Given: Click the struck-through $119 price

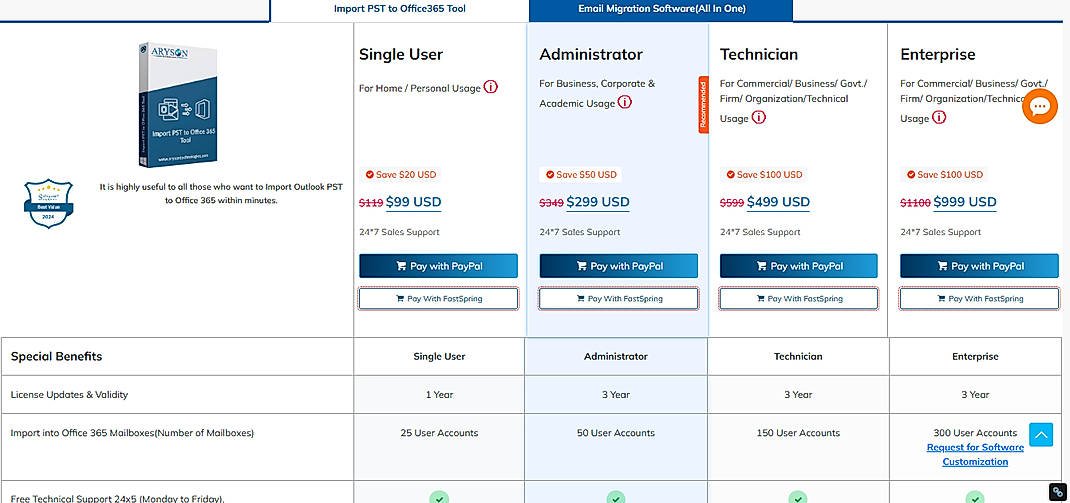Looking at the screenshot, I should pyautogui.click(x=371, y=203).
